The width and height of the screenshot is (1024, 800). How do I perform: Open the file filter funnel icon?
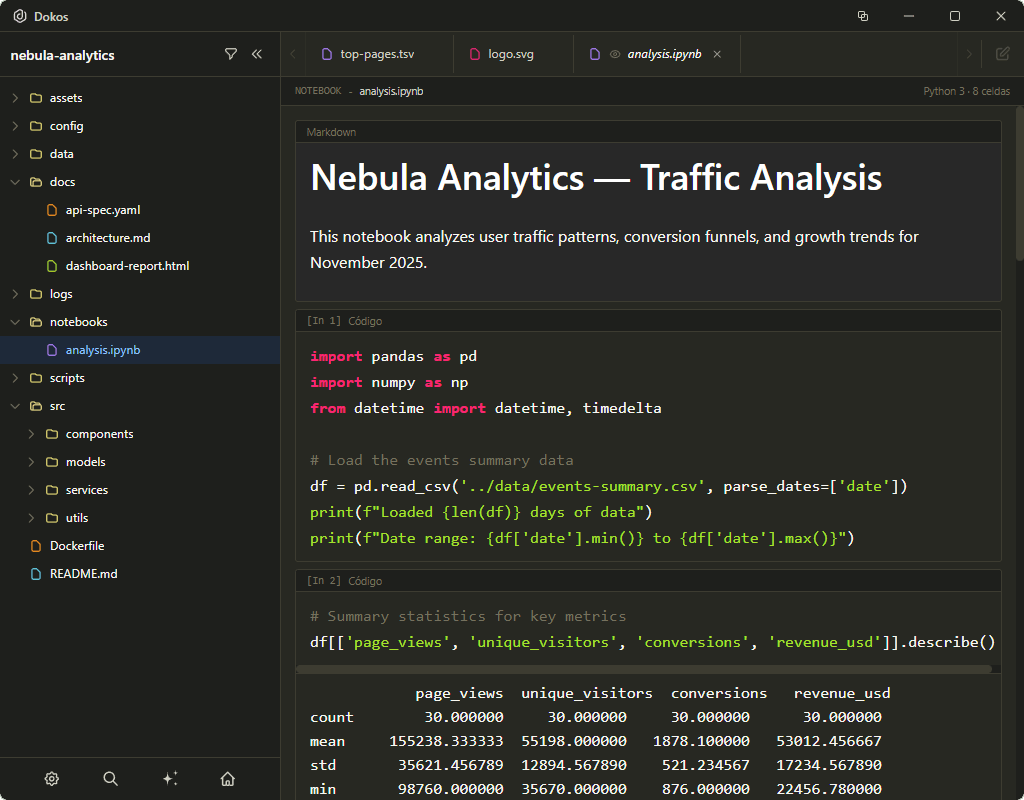231,55
